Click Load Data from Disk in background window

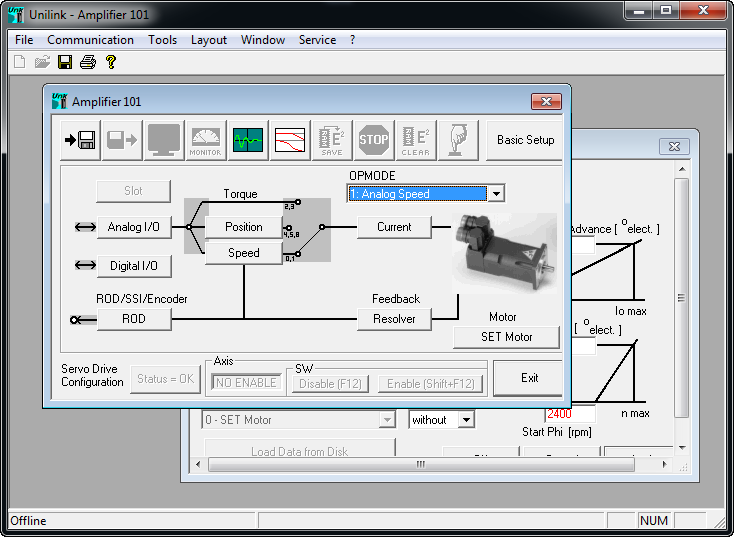(300, 449)
